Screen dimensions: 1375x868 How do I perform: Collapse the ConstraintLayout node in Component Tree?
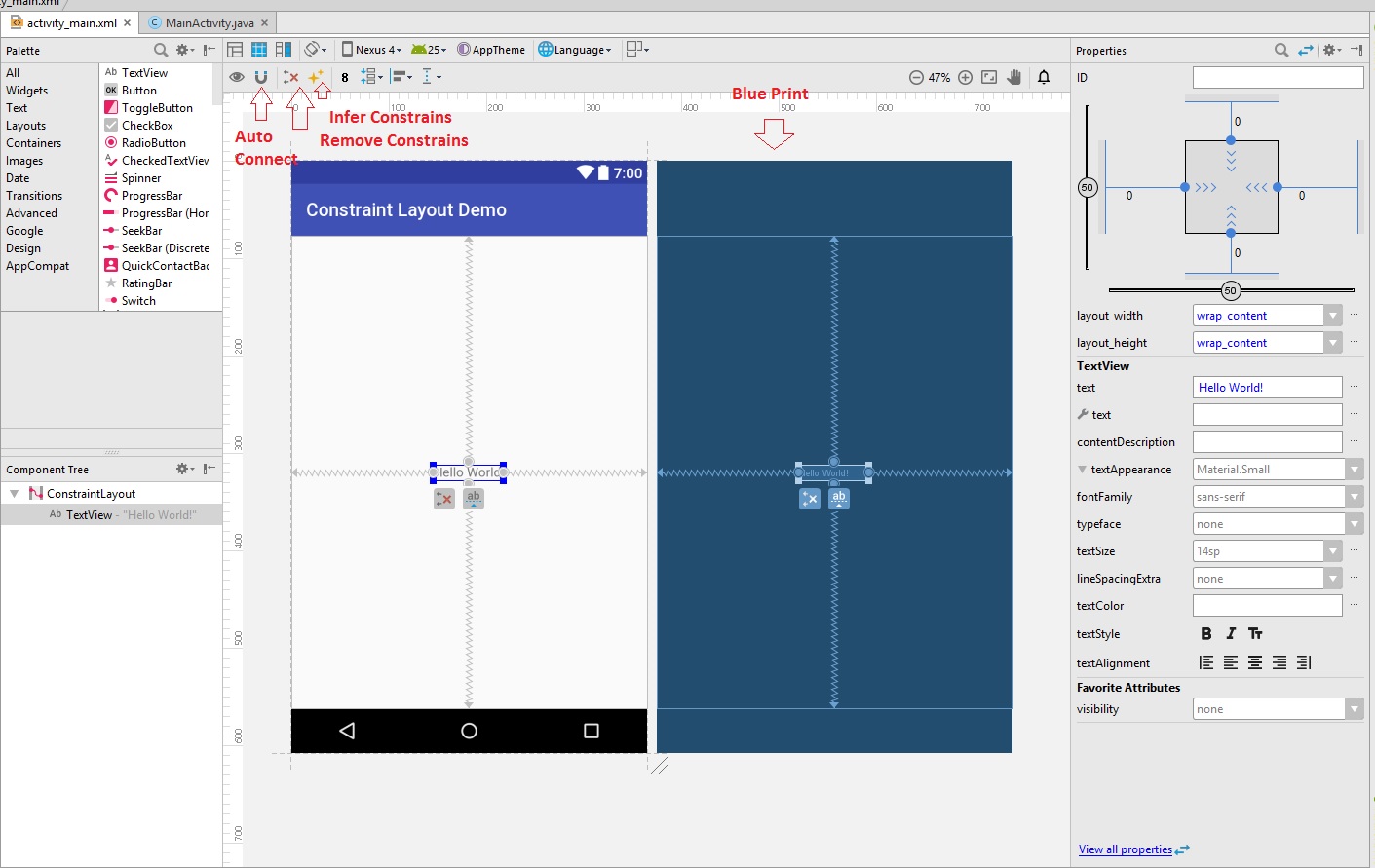[14, 493]
